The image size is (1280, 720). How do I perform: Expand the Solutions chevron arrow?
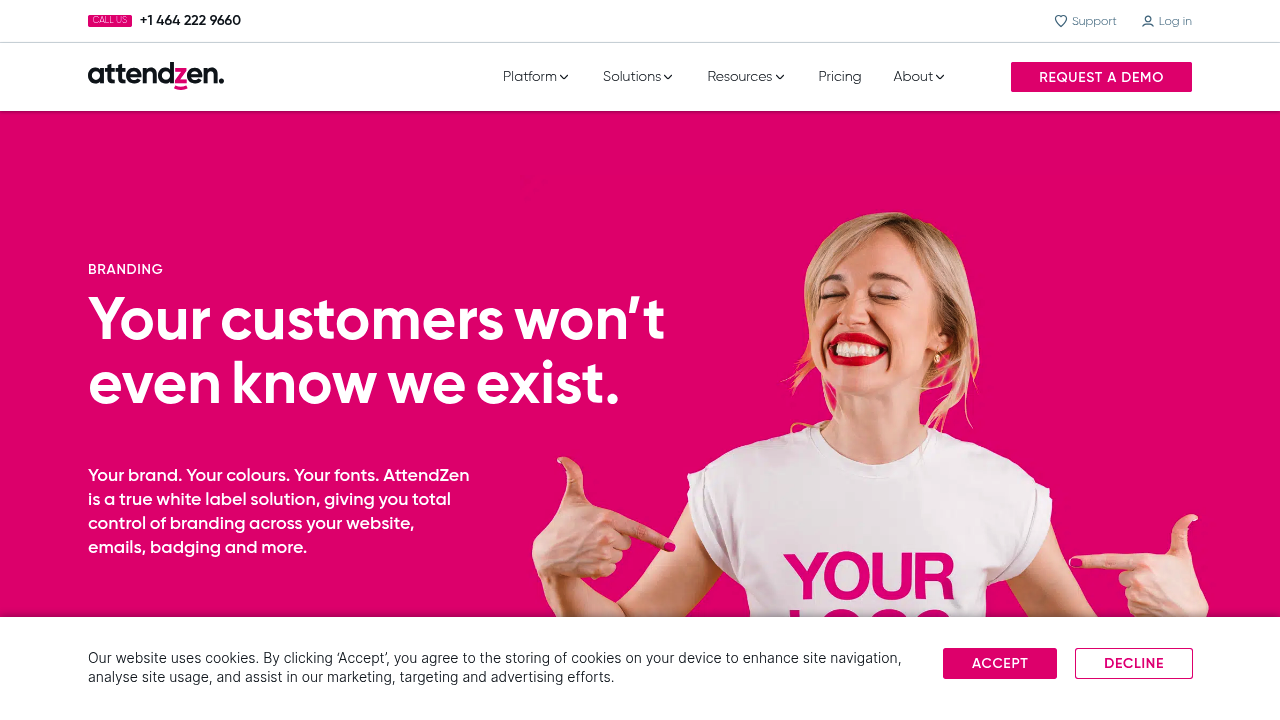coord(668,77)
